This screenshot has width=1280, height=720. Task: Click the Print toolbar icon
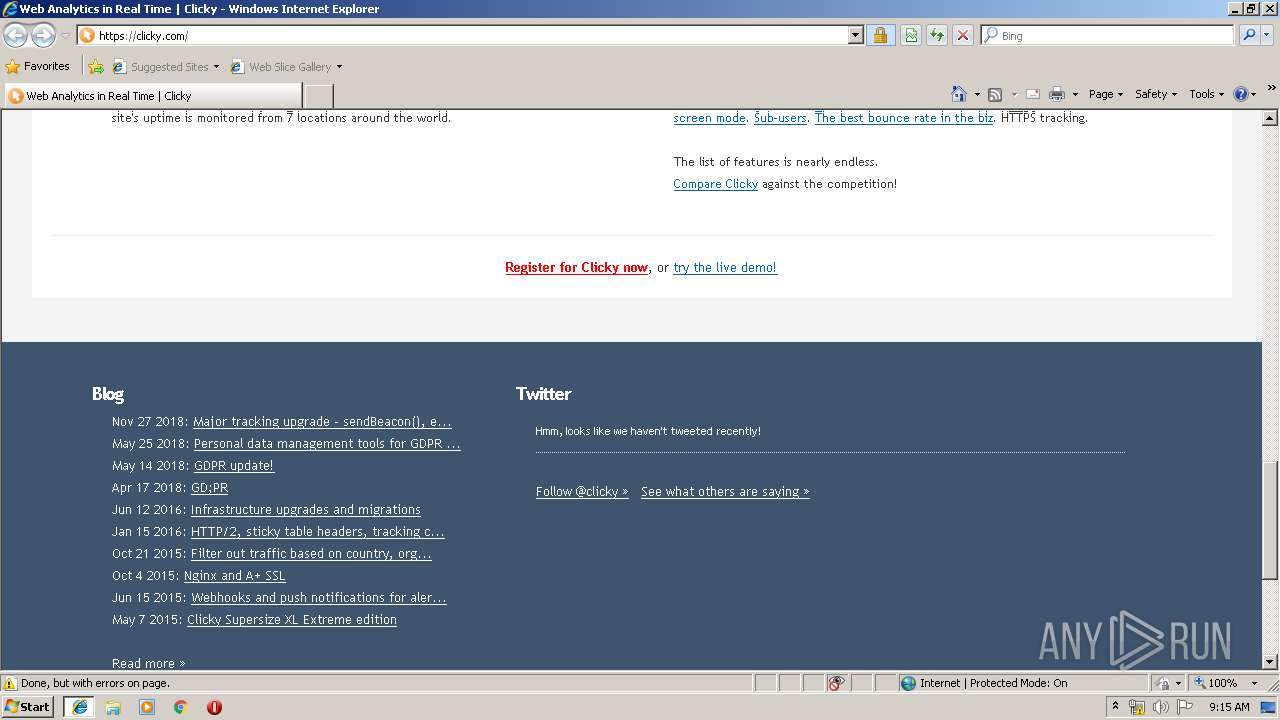(1057, 94)
